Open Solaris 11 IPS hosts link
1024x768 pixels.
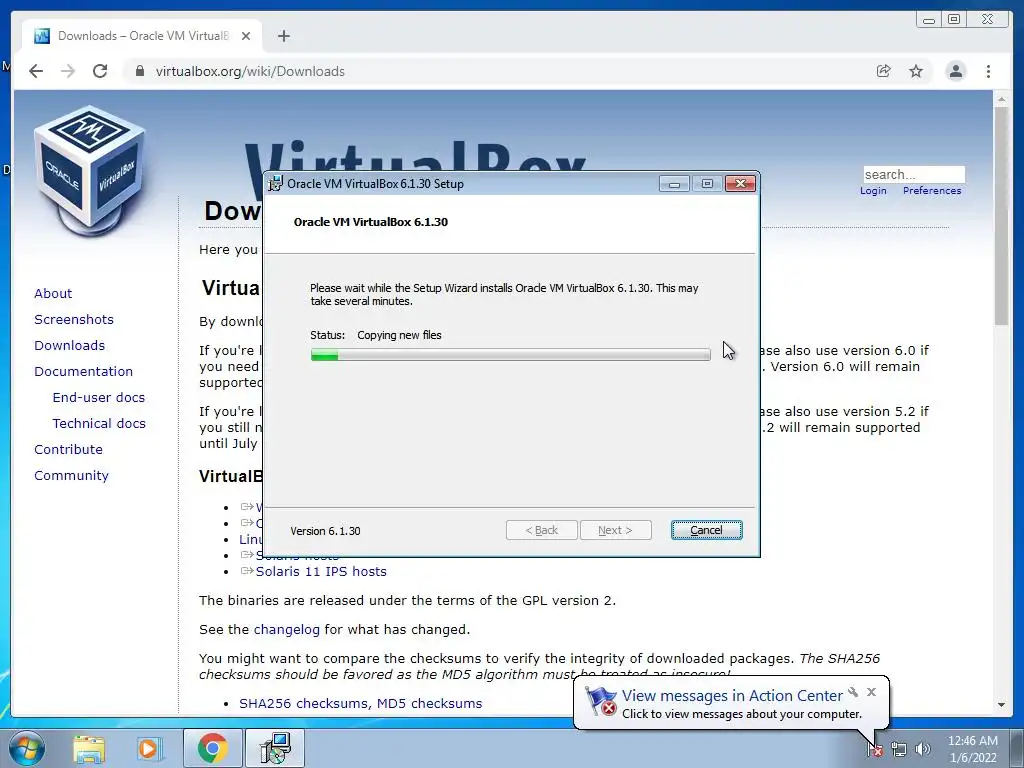click(321, 571)
